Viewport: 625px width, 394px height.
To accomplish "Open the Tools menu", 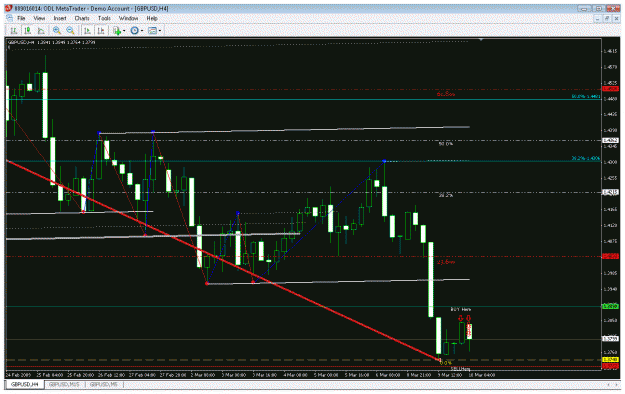I will (104, 18).
